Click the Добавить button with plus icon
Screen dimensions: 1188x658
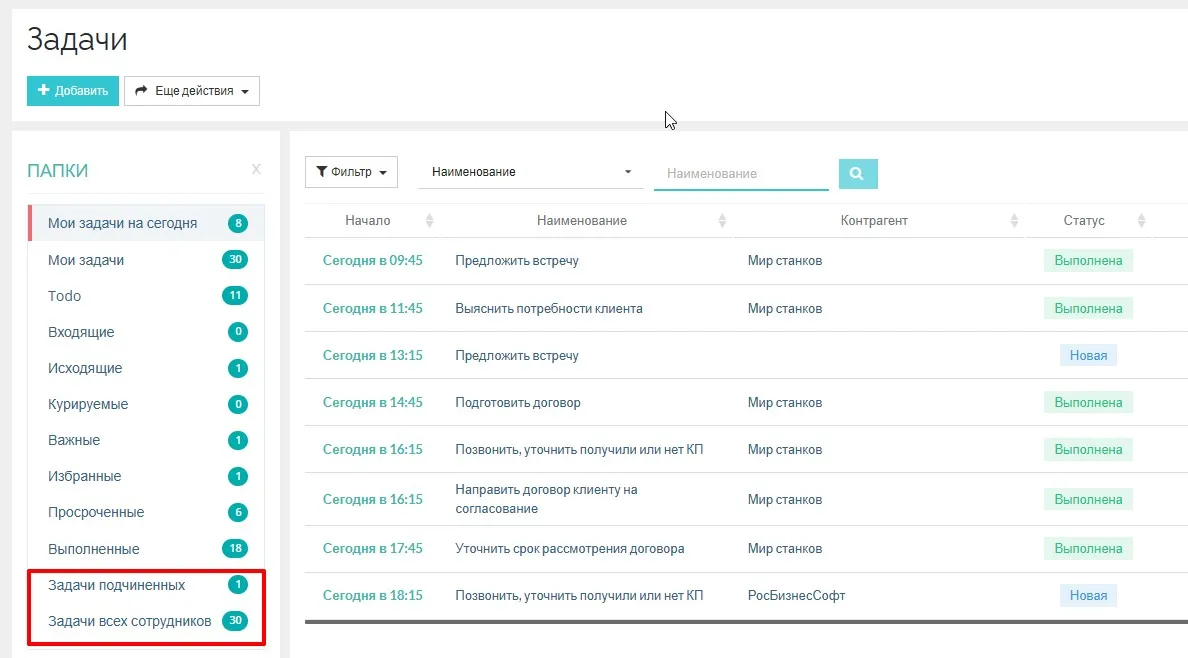(x=73, y=91)
